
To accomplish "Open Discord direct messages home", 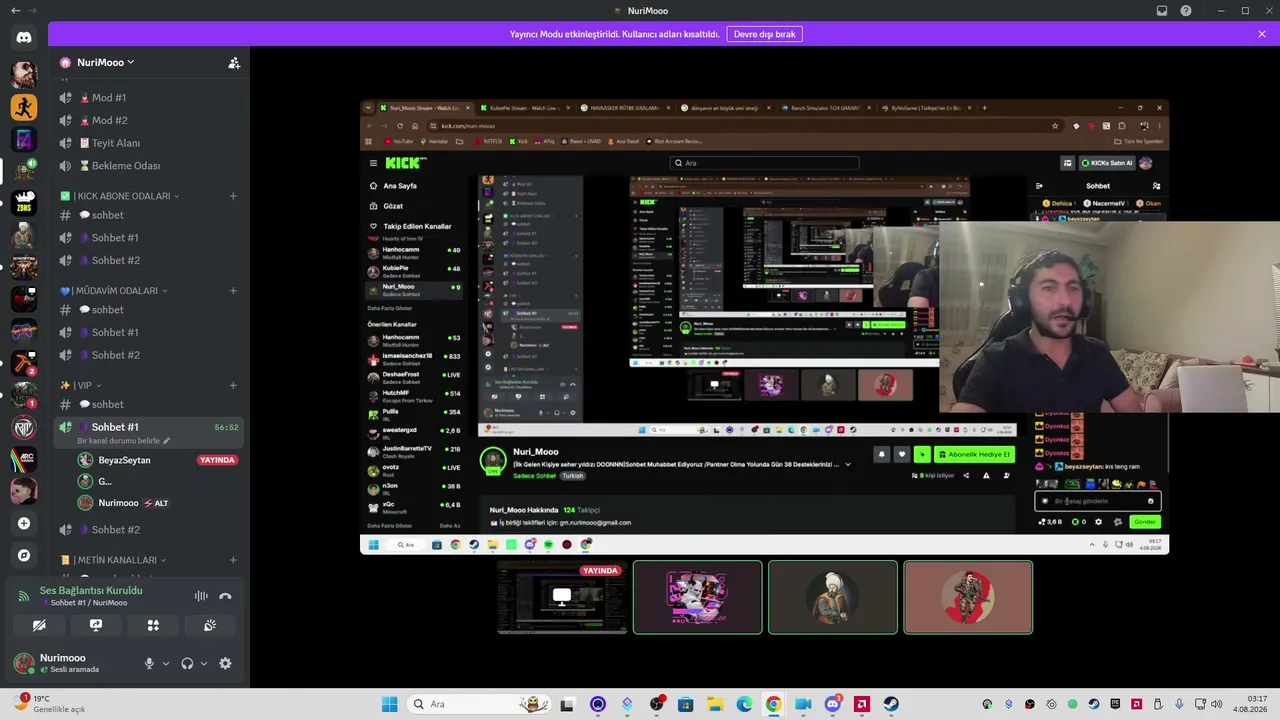I will point(24,38).
